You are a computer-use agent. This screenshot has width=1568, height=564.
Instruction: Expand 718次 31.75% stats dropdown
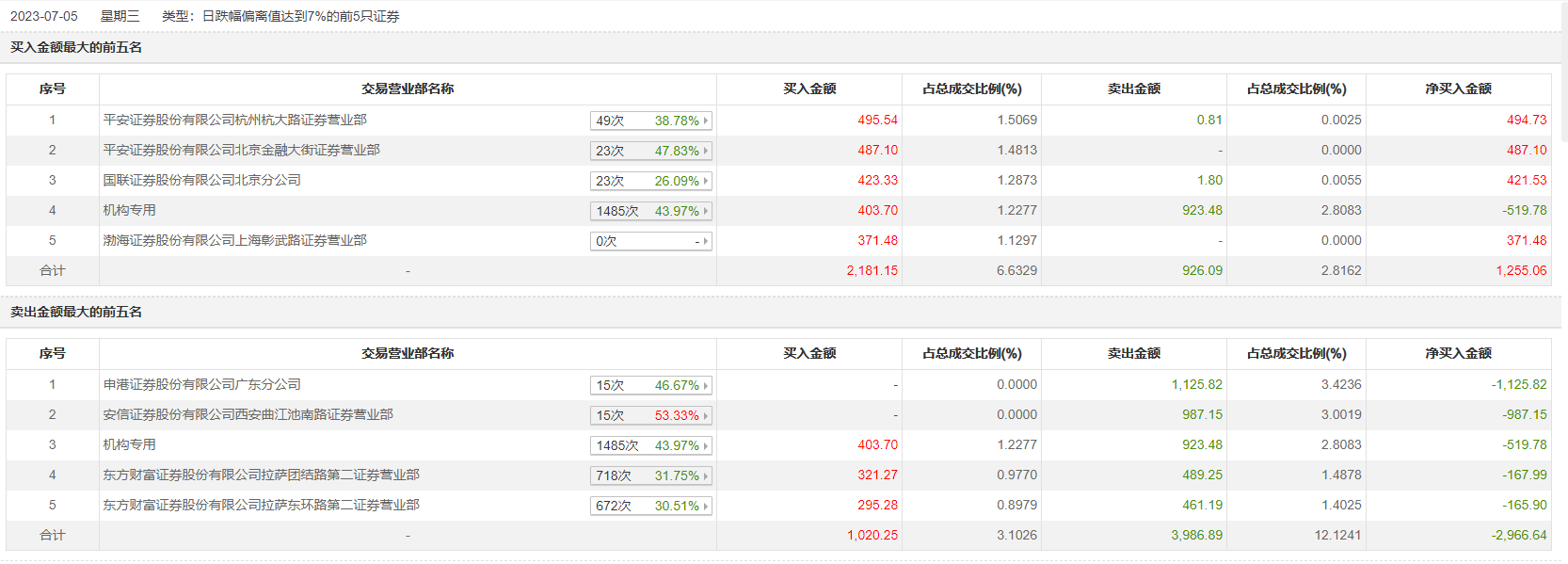[650, 475]
